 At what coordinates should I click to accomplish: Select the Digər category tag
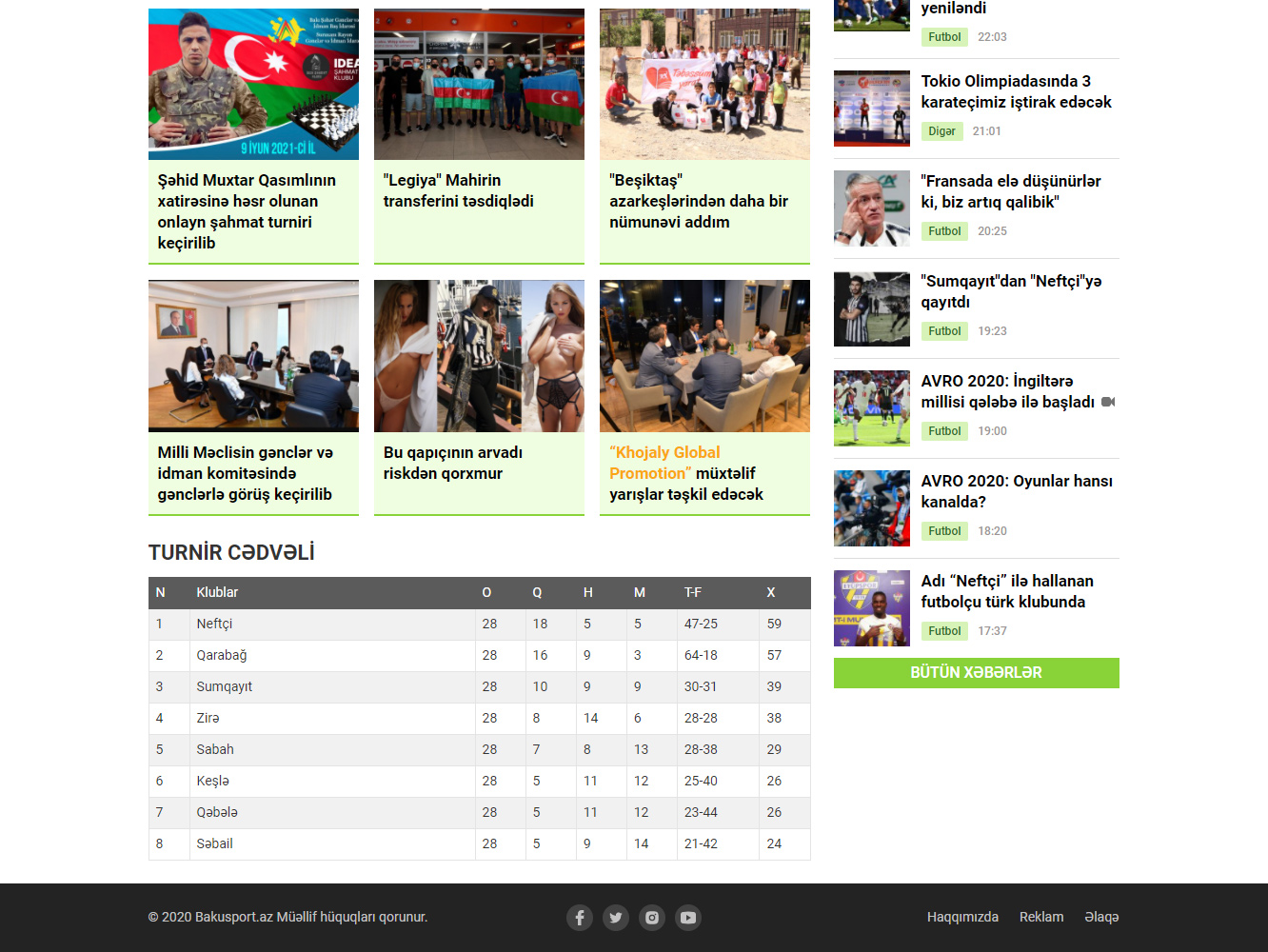tap(941, 131)
